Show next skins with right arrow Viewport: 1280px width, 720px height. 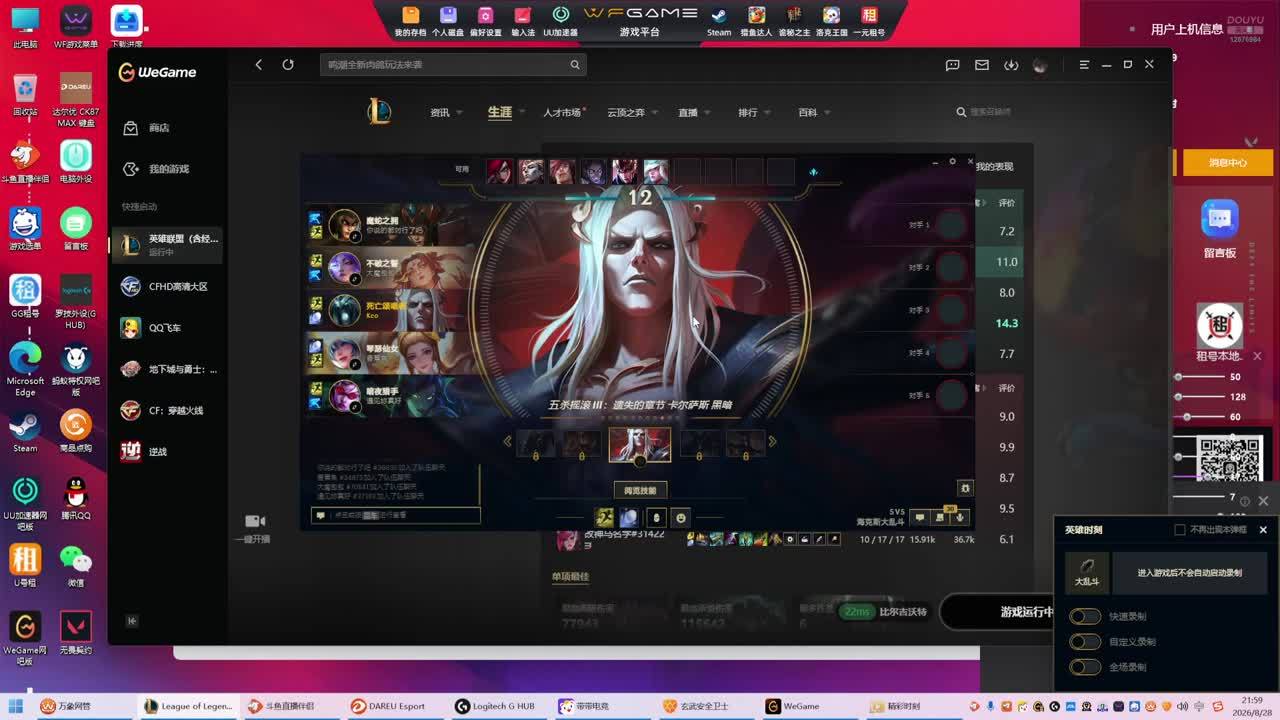click(x=772, y=442)
